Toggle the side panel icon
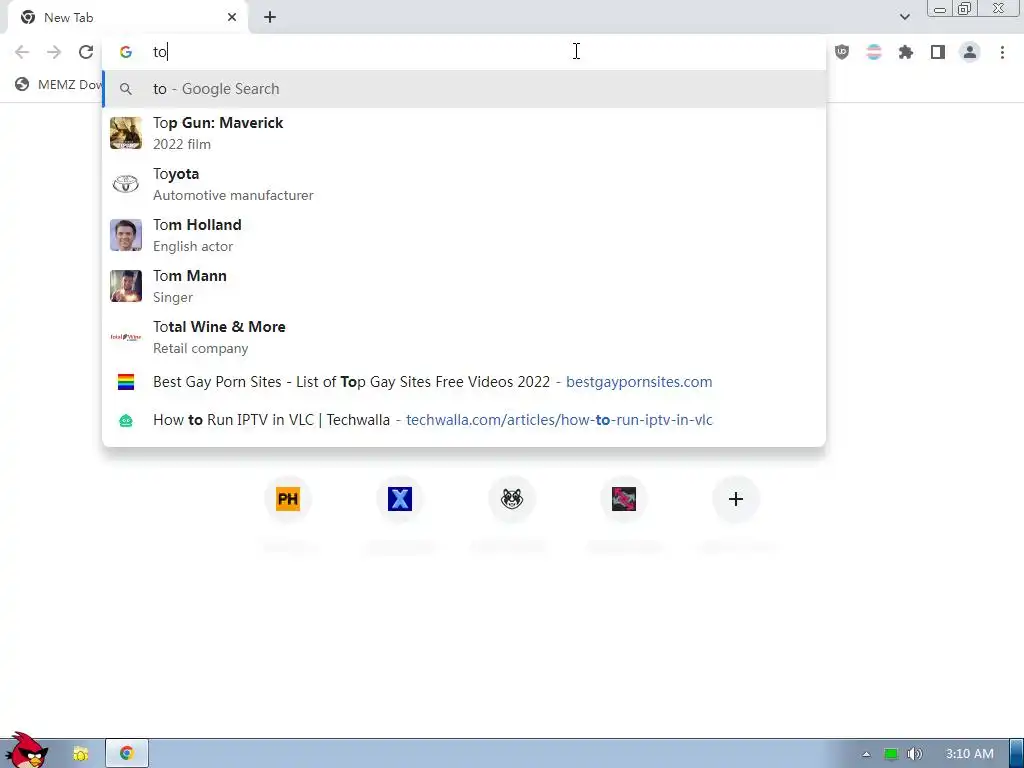Viewport: 1024px width, 768px height. point(938,52)
